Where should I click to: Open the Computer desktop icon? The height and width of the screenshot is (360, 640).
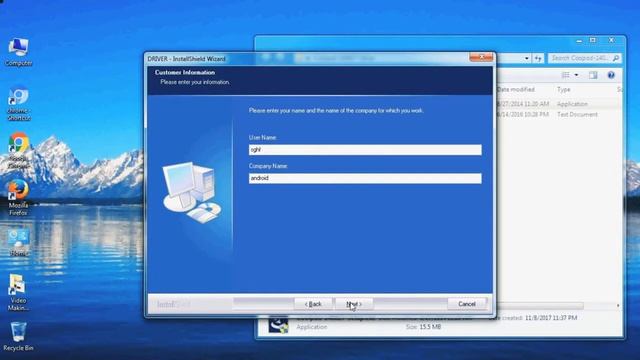tap(18, 51)
